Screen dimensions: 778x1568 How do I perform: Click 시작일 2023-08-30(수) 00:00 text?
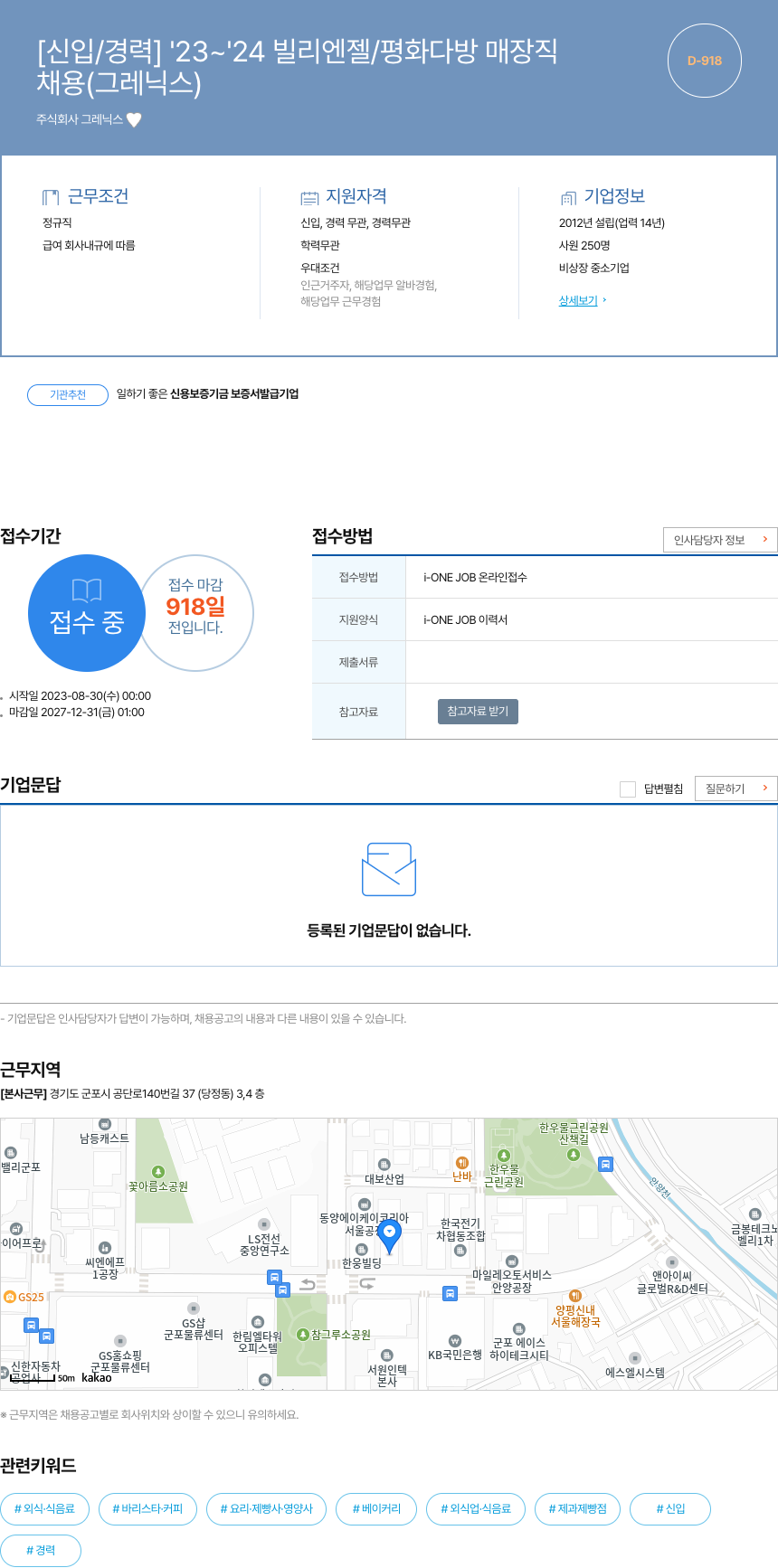click(80, 695)
